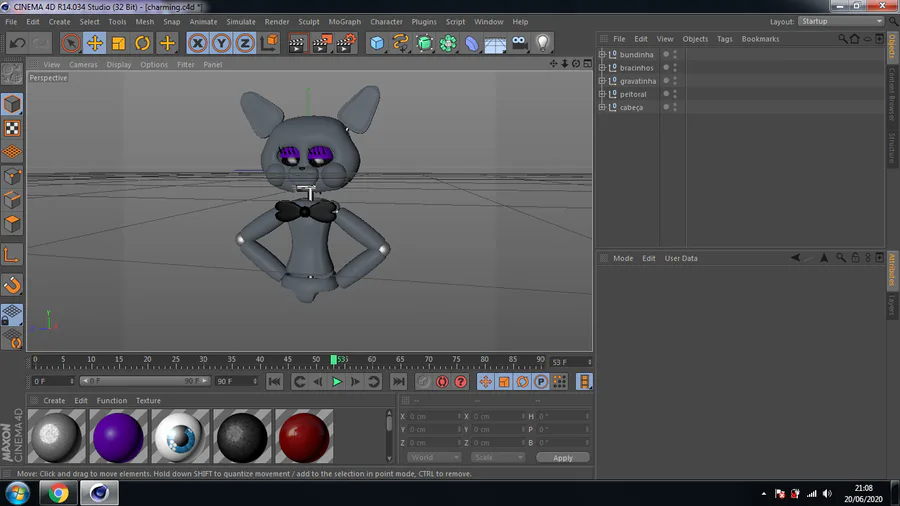This screenshot has width=900, height=506.
Task: Toggle the Snap magnet icon
Action: click(x=12, y=285)
